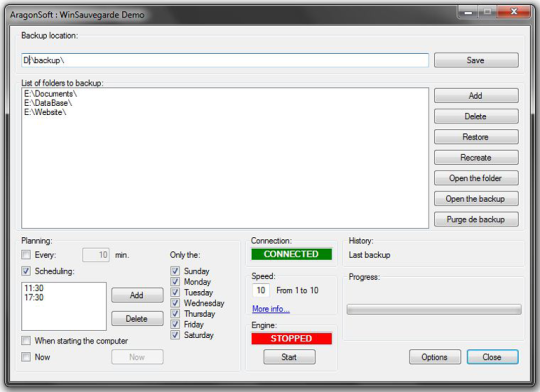Click the Recreate button

point(476,158)
